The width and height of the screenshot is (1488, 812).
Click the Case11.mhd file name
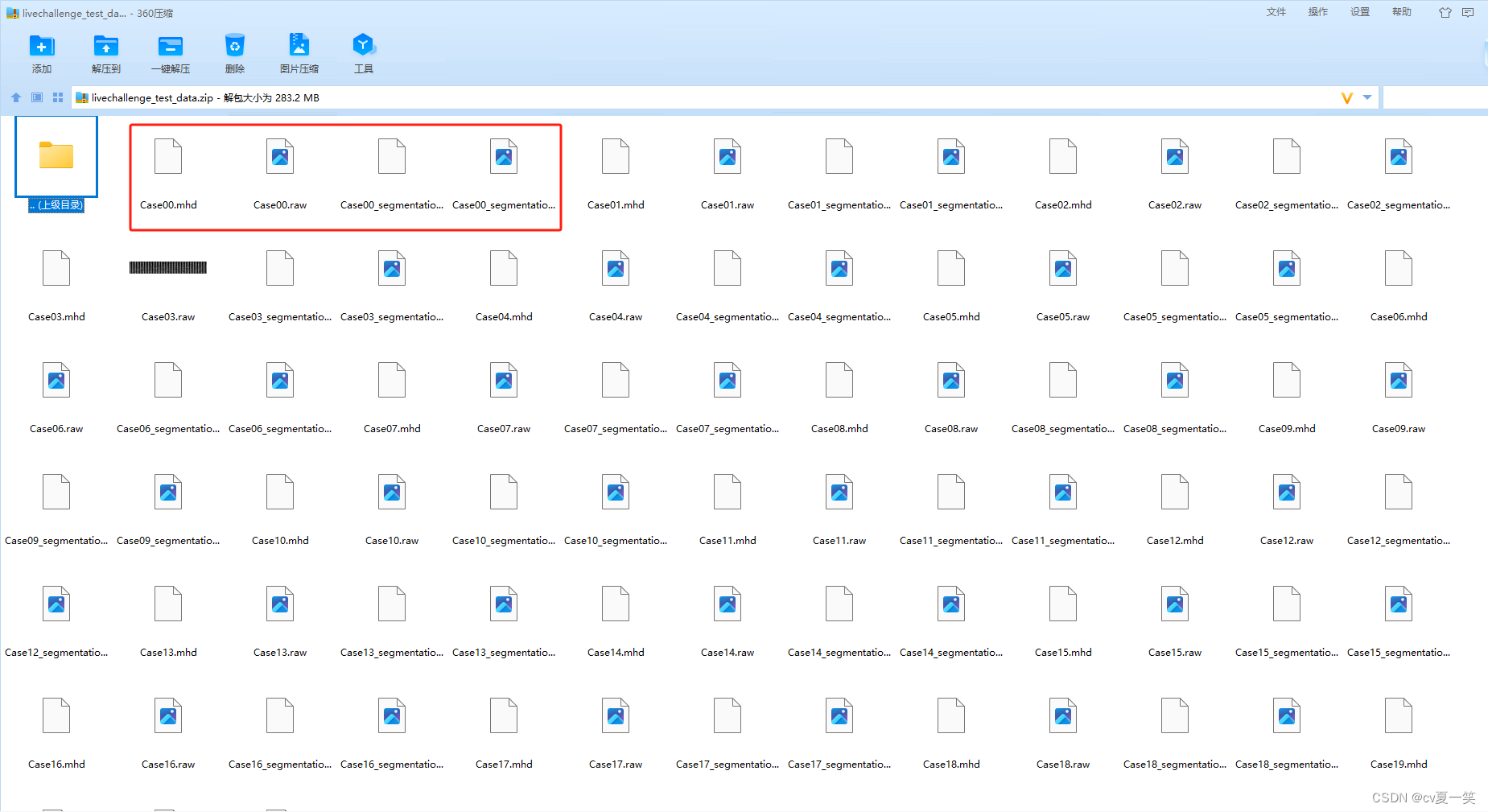(x=728, y=541)
